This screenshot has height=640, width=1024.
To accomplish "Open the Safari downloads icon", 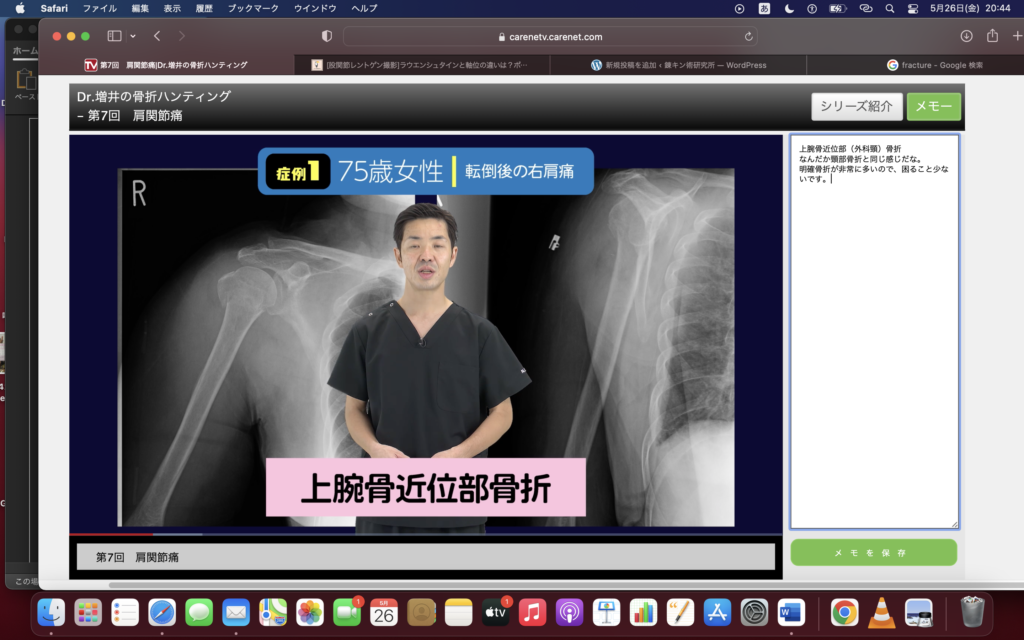I will tap(966, 36).
